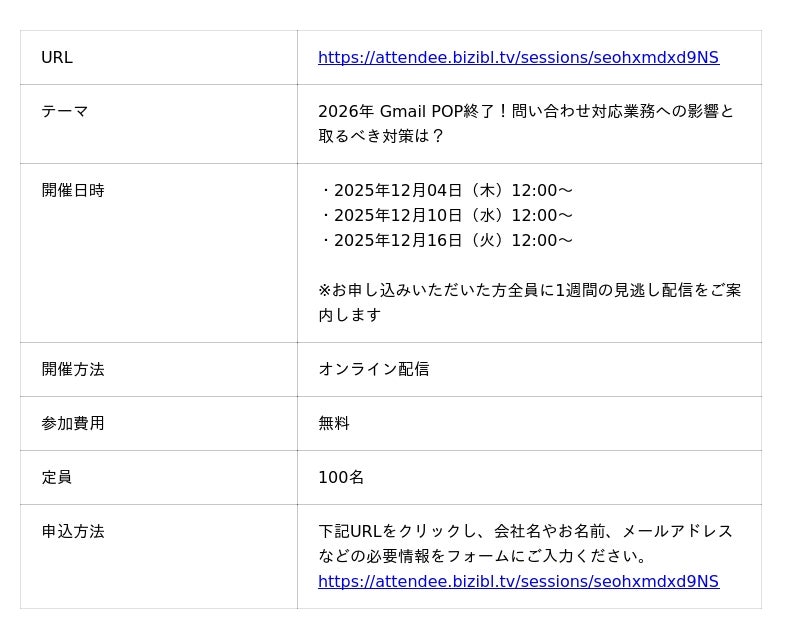Viewport: 800px width, 639px height.
Task: Click the "無料" fee value
Action: 334,424
